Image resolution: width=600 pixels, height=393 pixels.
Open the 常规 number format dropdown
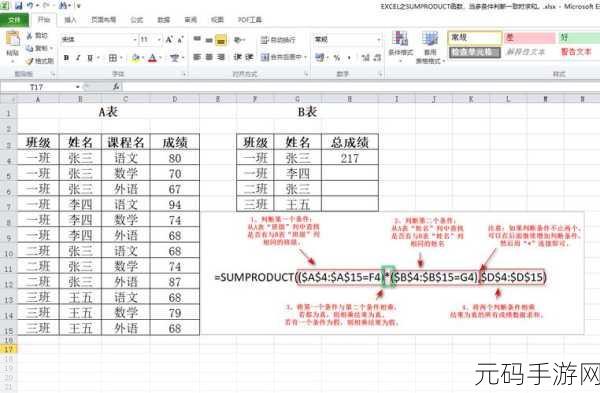coord(378,39)
